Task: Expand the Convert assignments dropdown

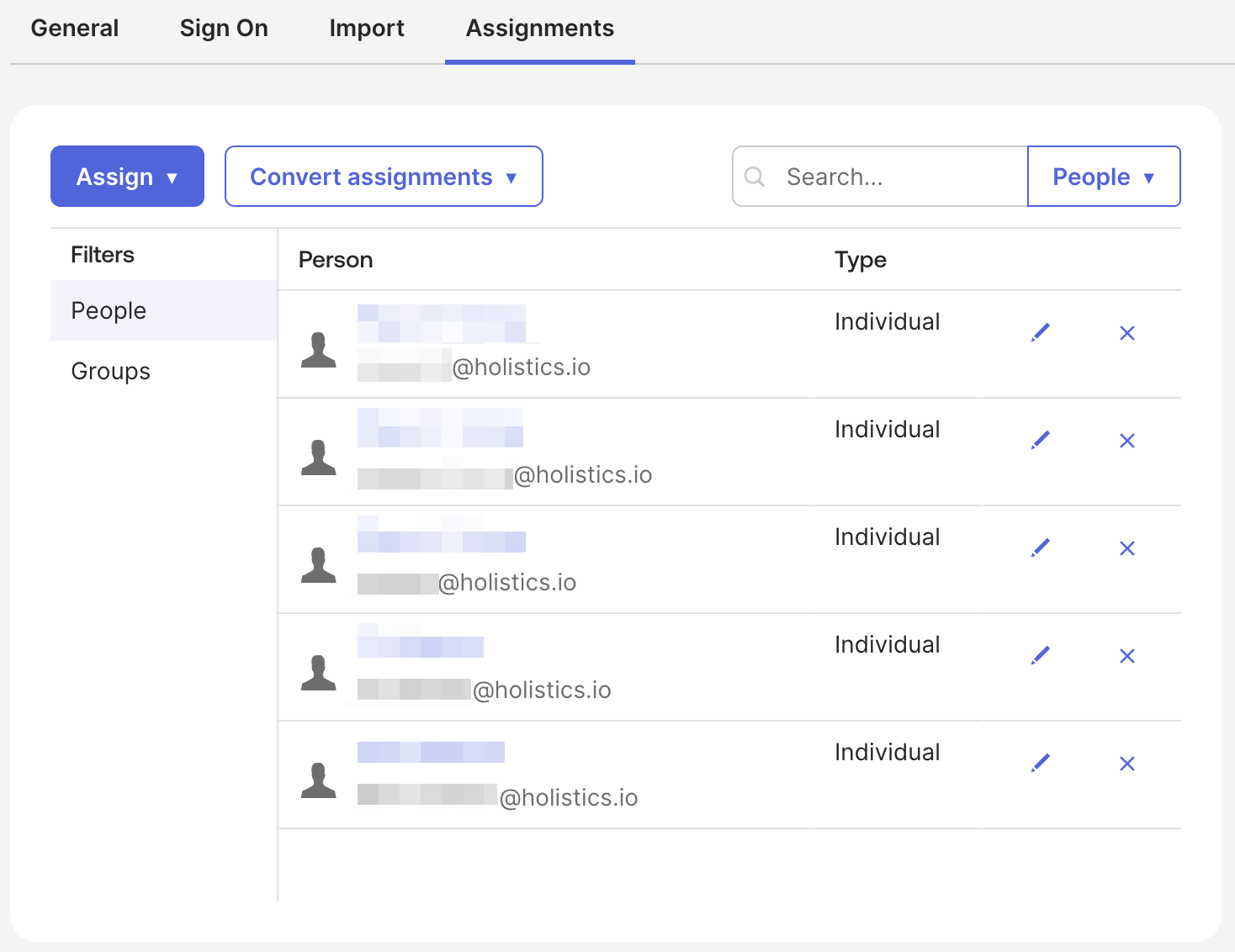Action: point(384,177)
